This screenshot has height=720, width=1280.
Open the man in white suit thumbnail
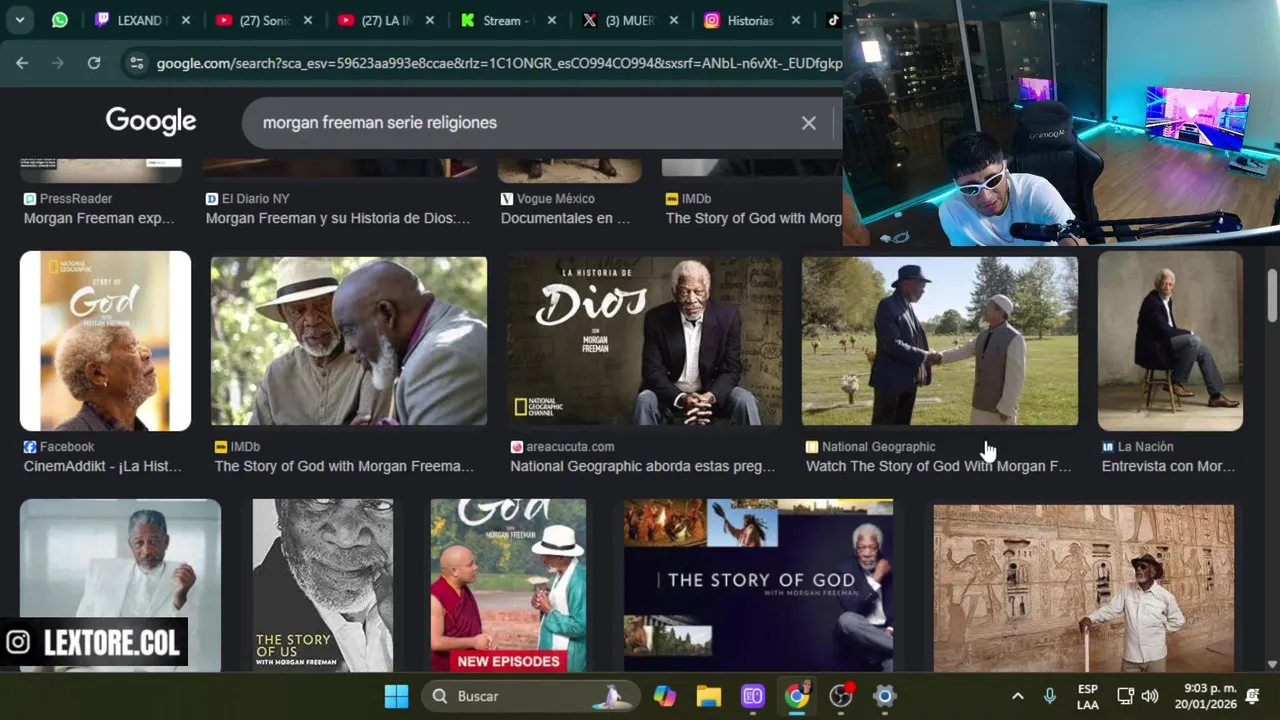pos(120,586)
